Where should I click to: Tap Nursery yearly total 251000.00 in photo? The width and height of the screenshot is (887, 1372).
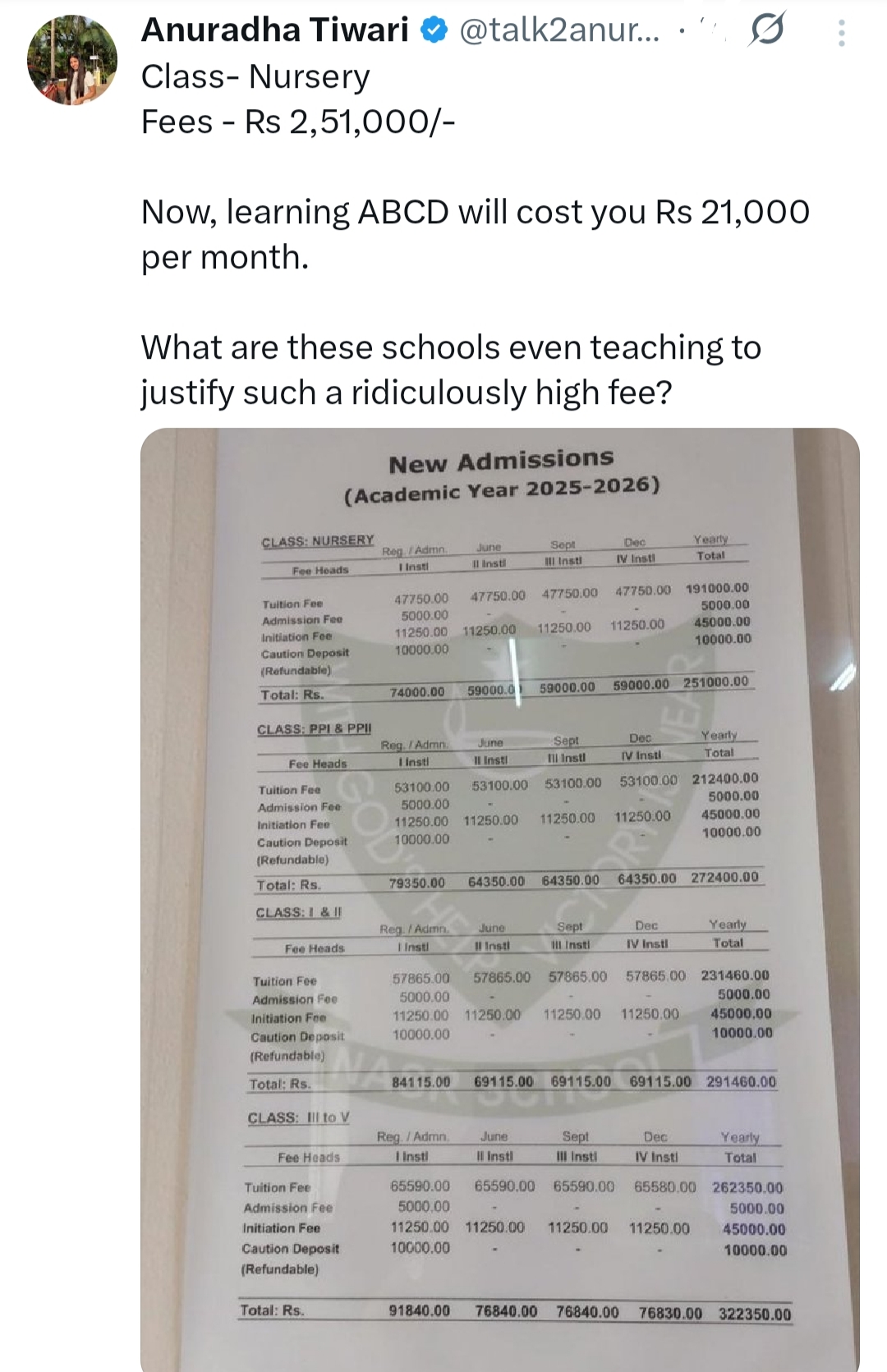tap(715, 681)
